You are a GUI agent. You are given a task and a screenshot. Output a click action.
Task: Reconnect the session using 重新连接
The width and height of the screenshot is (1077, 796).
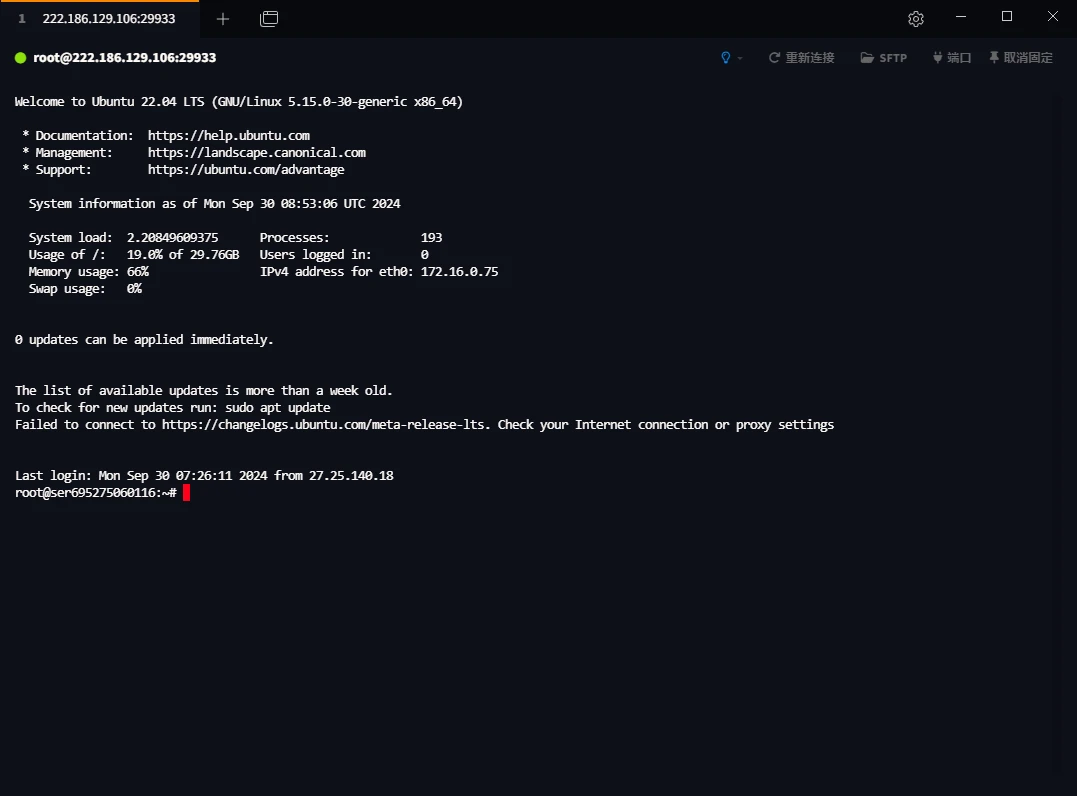tap(801, 58)
